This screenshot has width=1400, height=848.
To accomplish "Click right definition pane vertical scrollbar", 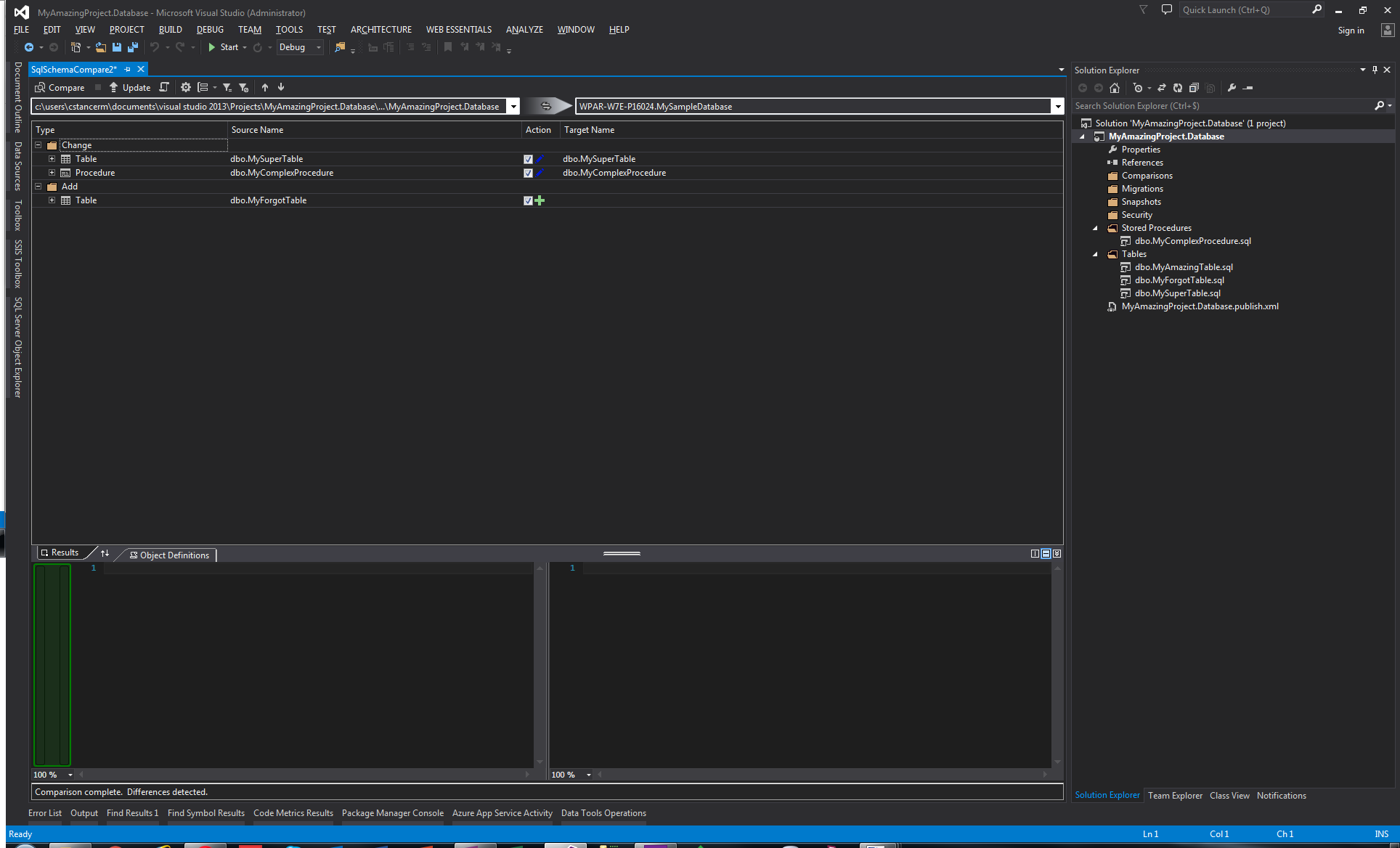I will [1057, 665].
